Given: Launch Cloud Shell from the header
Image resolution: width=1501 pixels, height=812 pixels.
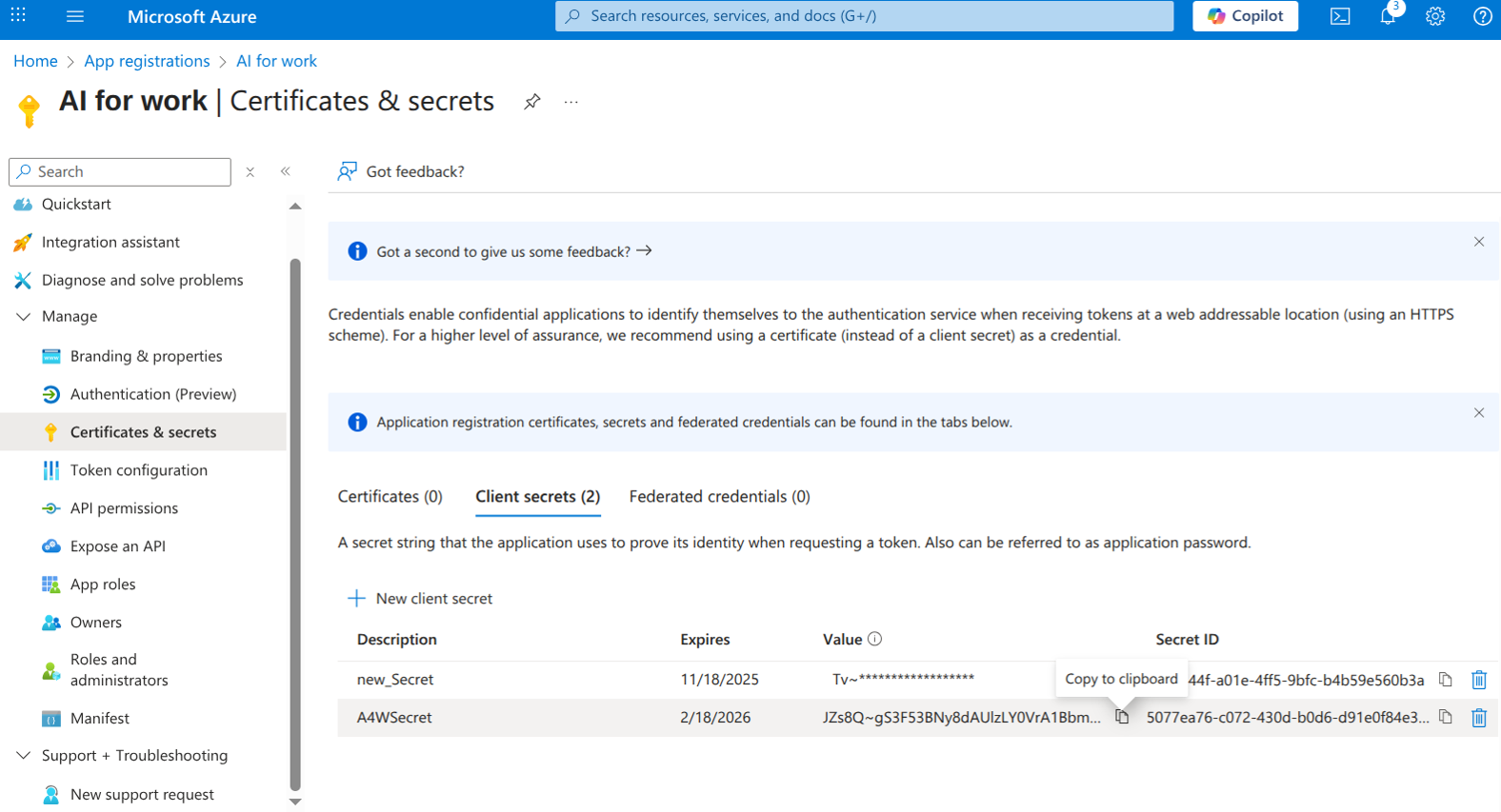Looking at the screenshot, I should 1340,16.
